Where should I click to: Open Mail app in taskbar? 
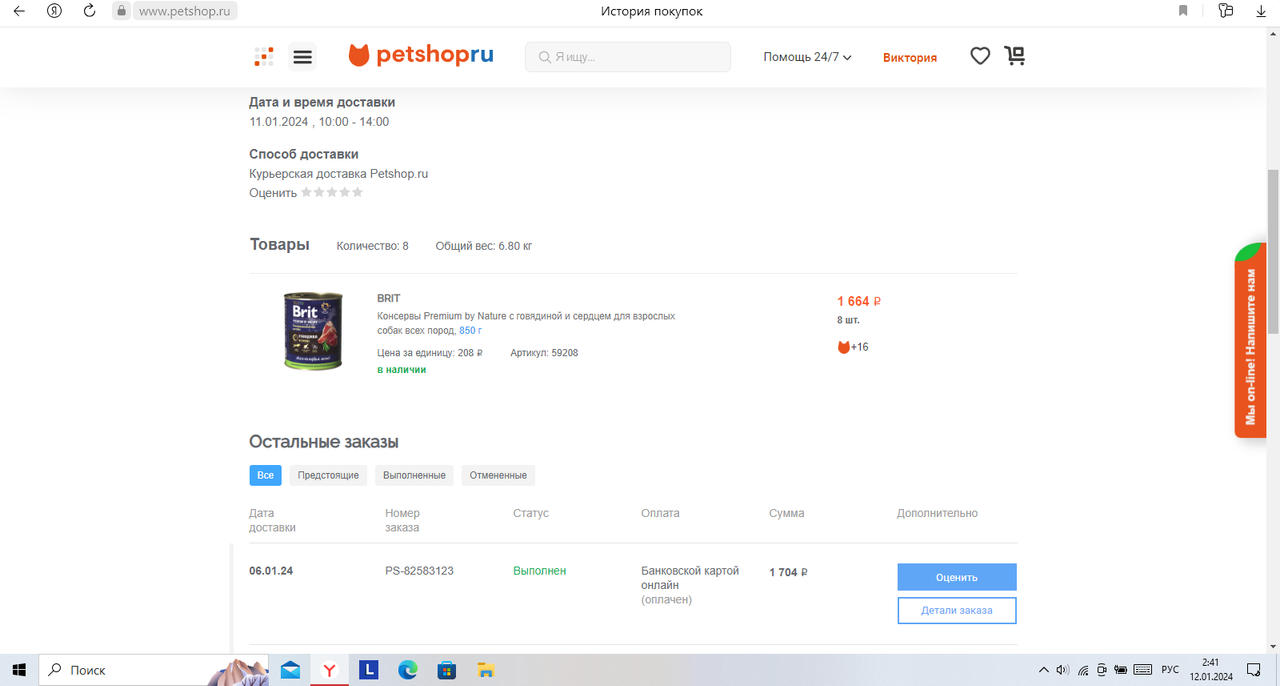(290, 670)
